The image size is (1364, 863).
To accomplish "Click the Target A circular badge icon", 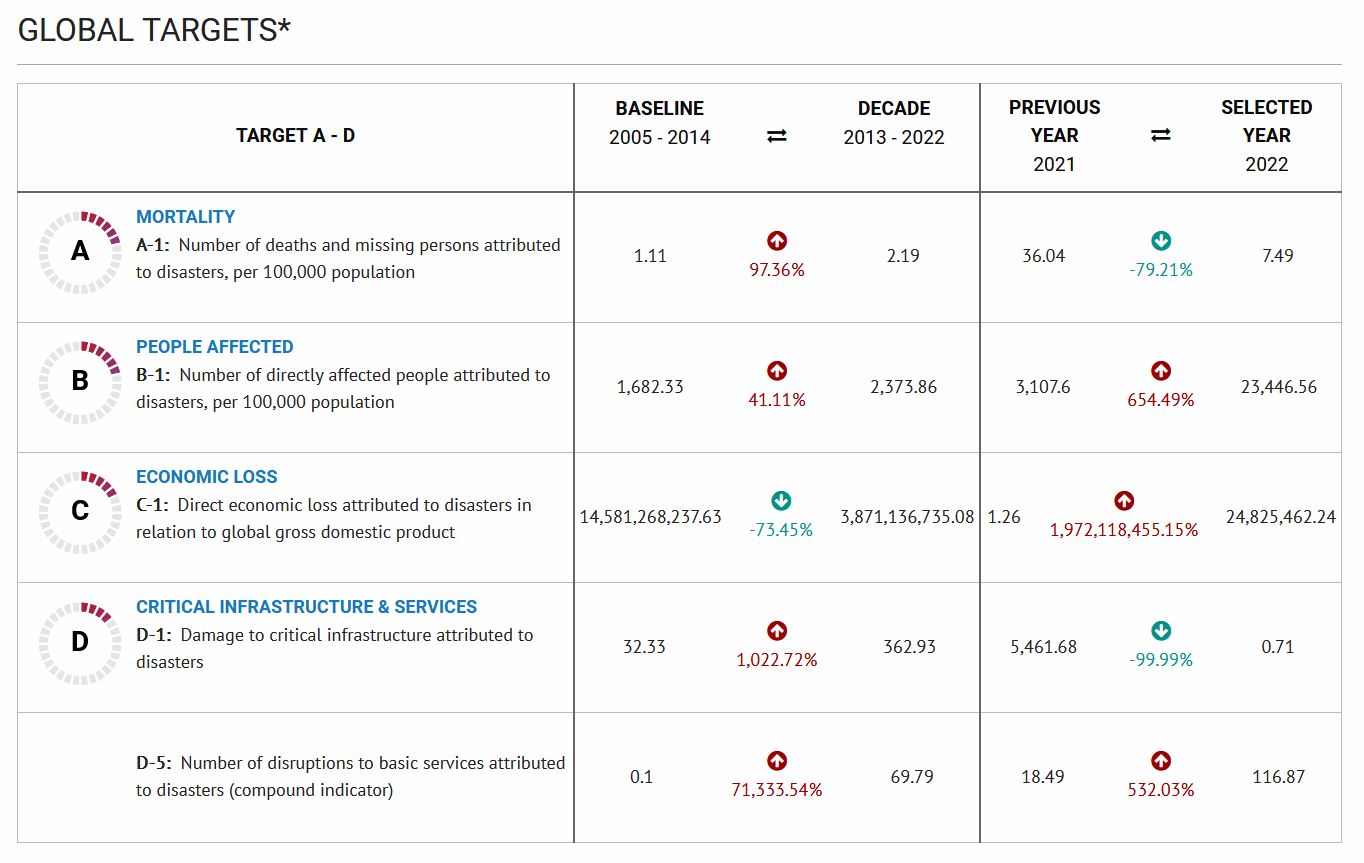I will 80,252.
